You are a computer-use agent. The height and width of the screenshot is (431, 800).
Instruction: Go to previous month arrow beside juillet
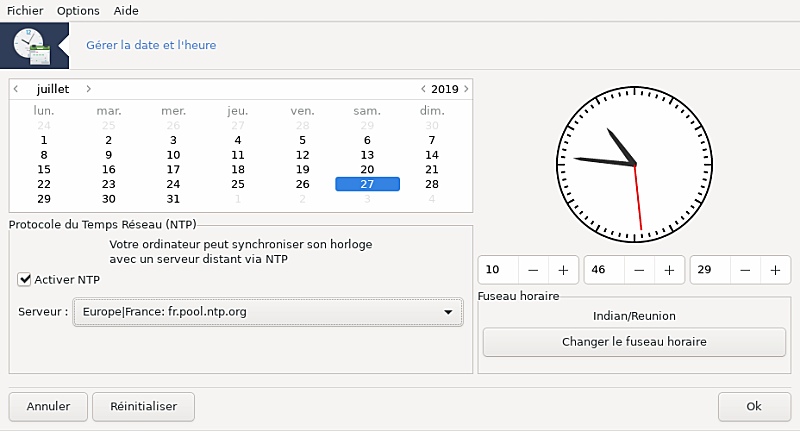(x=16, y=89)
